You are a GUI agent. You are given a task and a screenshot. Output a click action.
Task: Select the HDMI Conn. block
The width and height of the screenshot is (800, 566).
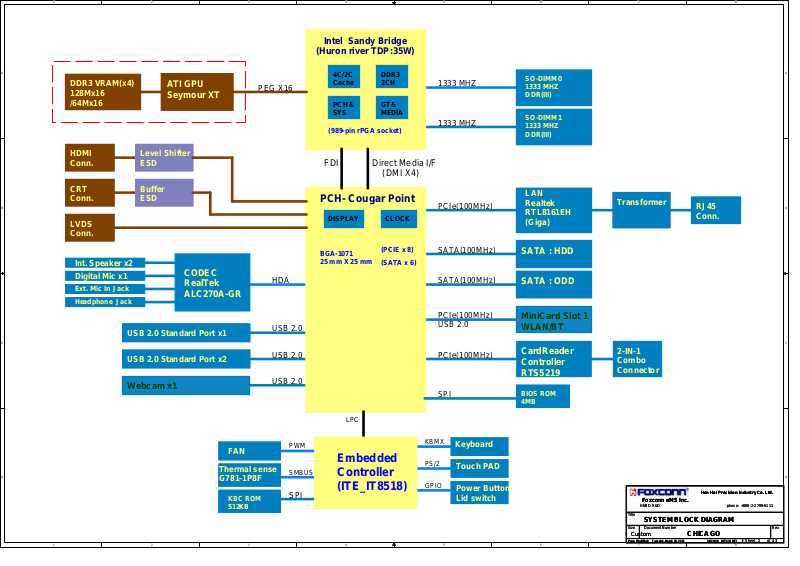click(x=88, y=157)
